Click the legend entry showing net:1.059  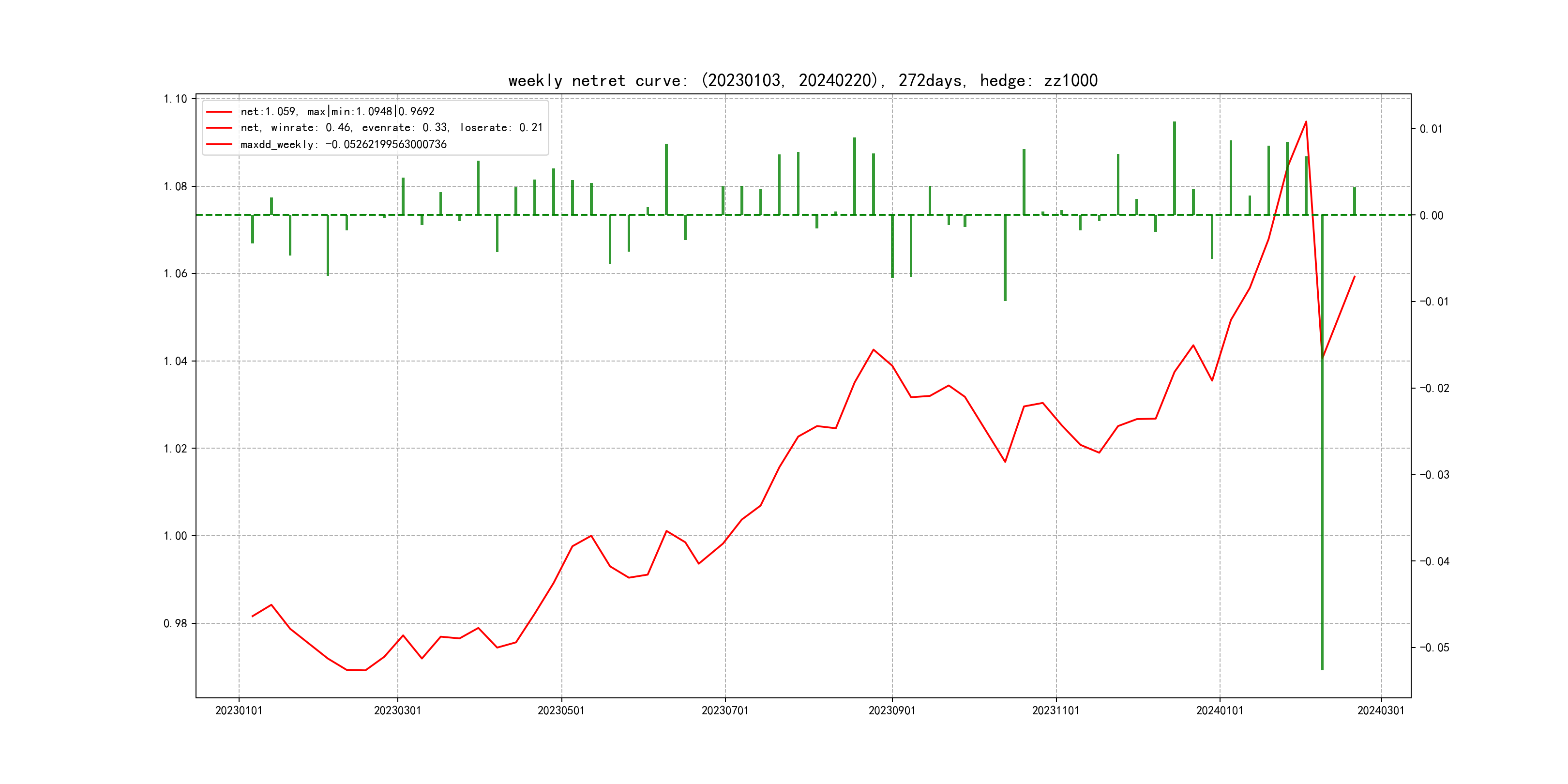pyautogui.click(x=337, y=111)
